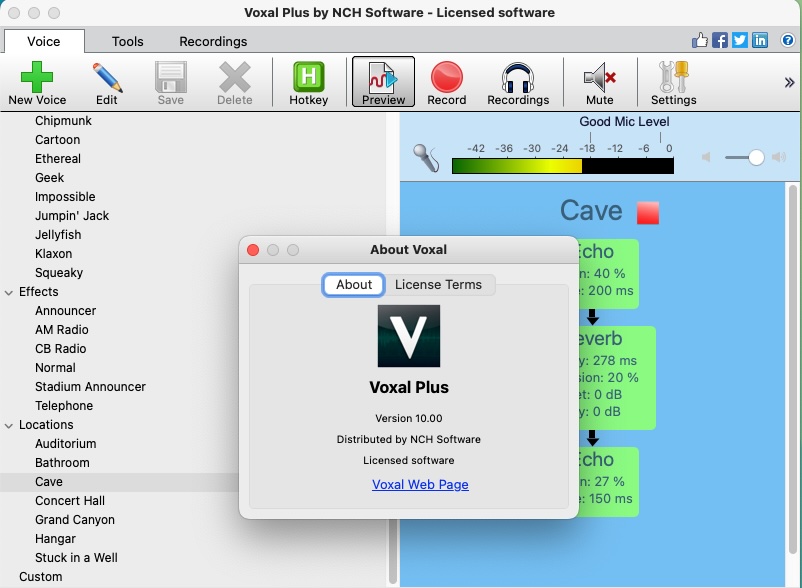Select the Cave location in the list

49,482
